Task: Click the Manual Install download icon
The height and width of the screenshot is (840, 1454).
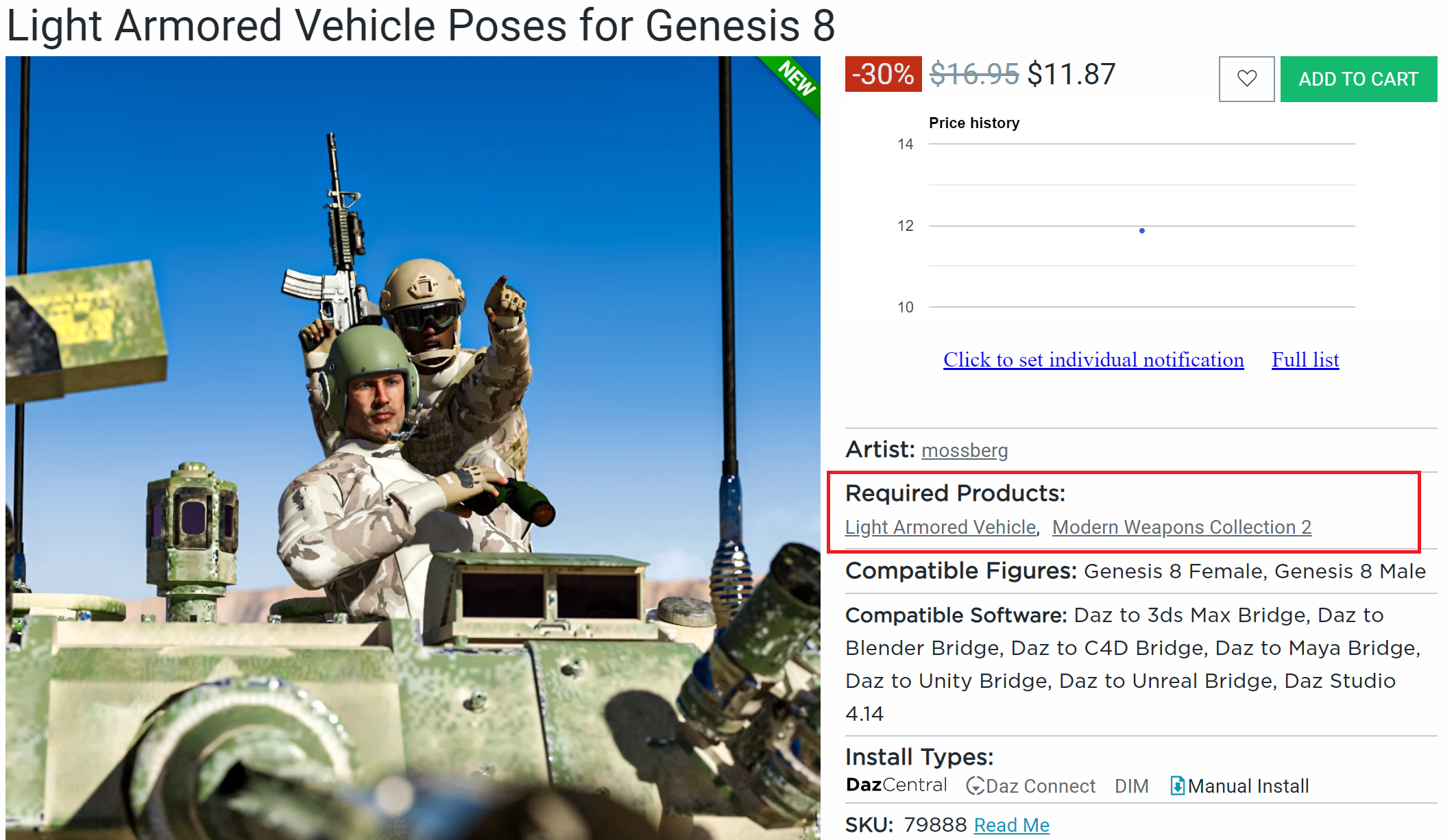Action: click(1177, 786)
